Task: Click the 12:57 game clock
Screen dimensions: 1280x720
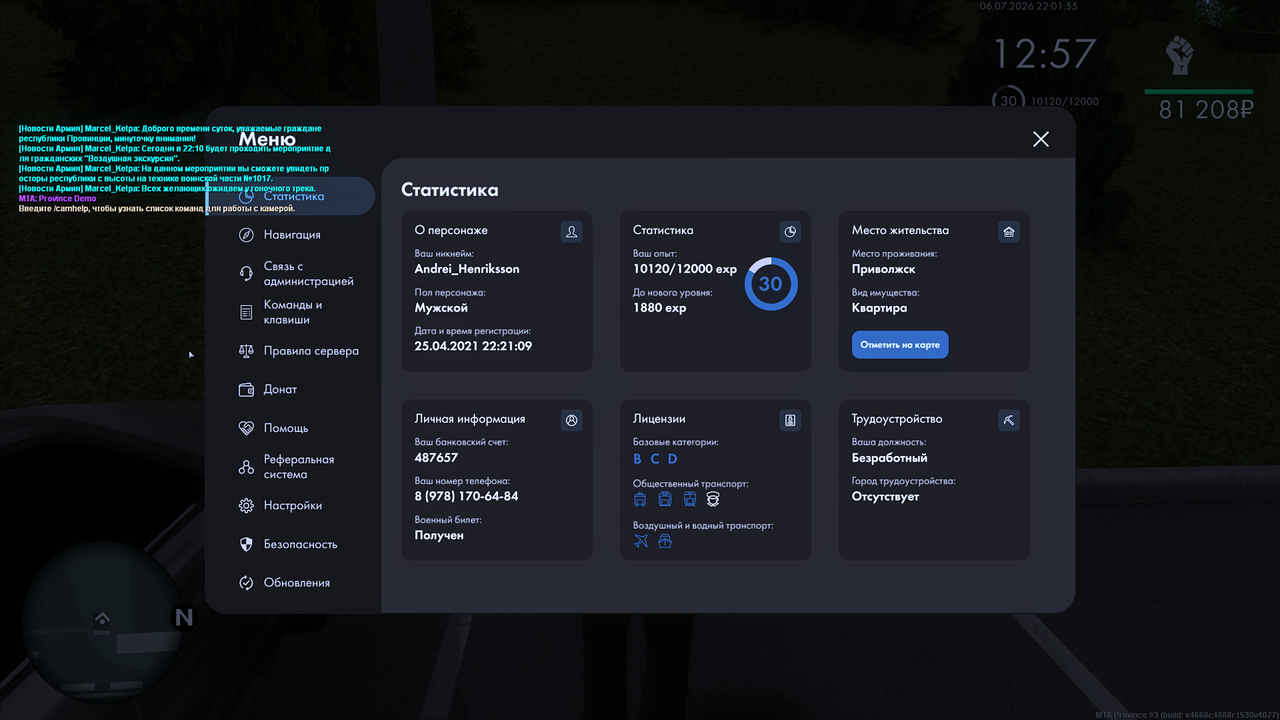Action: [x=1044, y=54]
